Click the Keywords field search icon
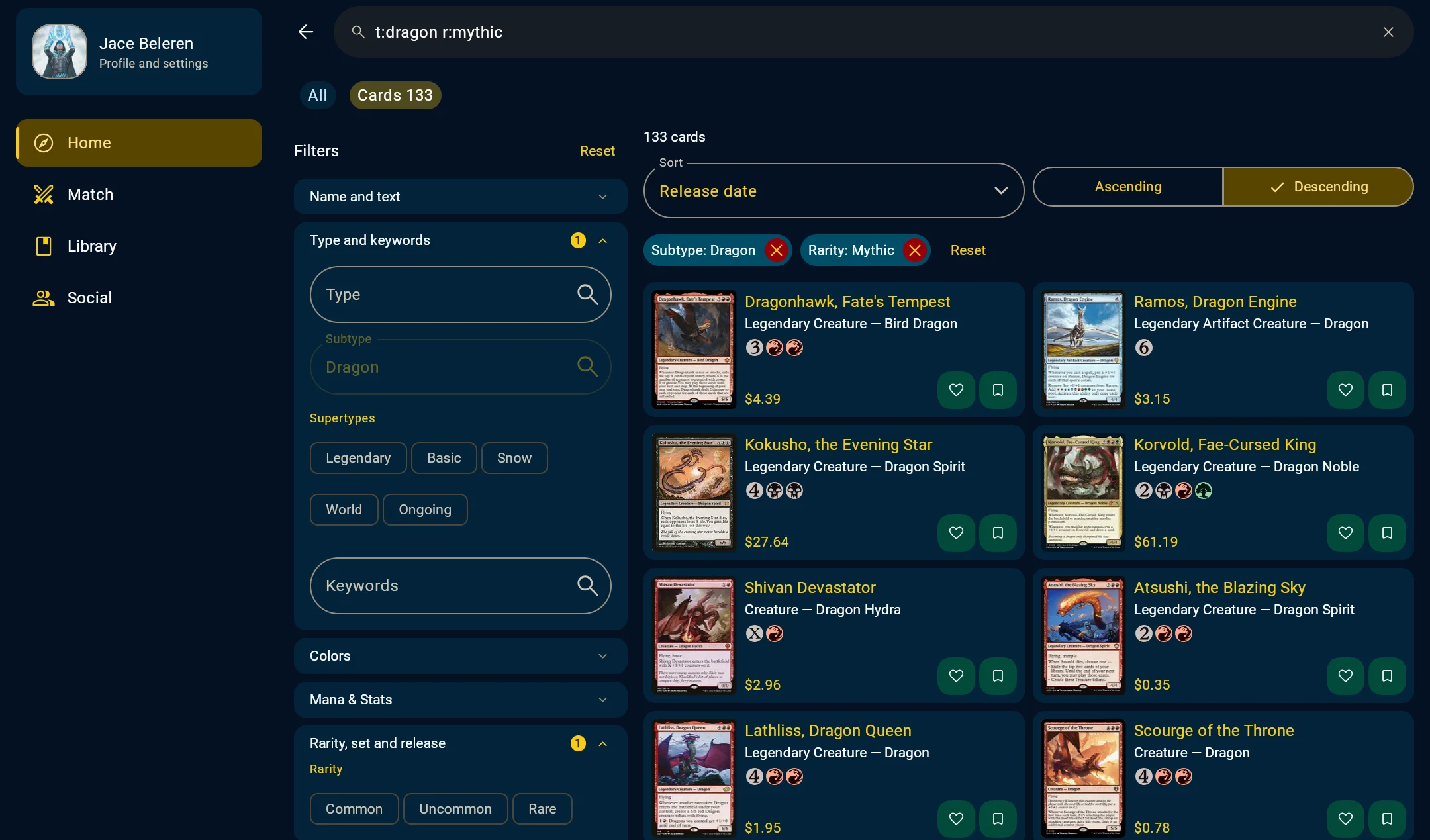1430x840 pixels. [587, 585]
